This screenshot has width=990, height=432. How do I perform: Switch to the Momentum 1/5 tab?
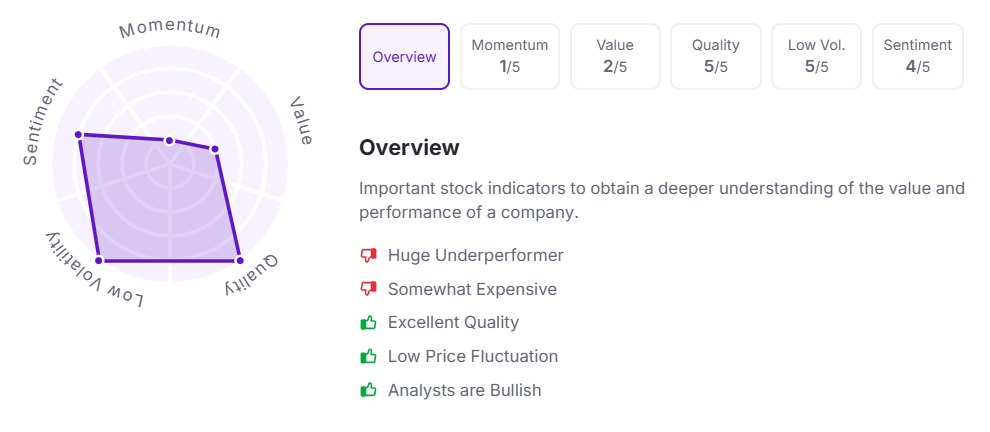point(510,57)
